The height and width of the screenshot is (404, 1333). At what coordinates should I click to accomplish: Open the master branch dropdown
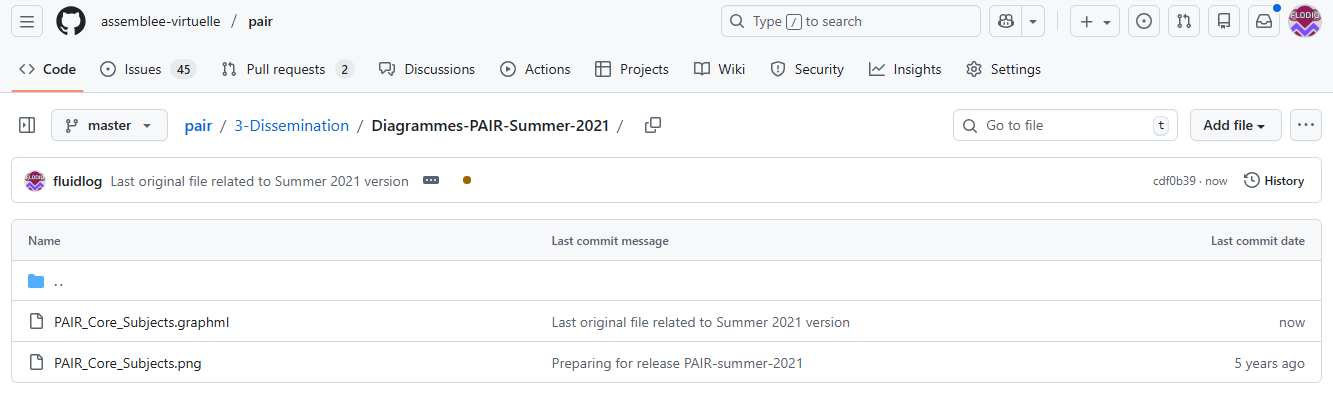tap(109, 125)
